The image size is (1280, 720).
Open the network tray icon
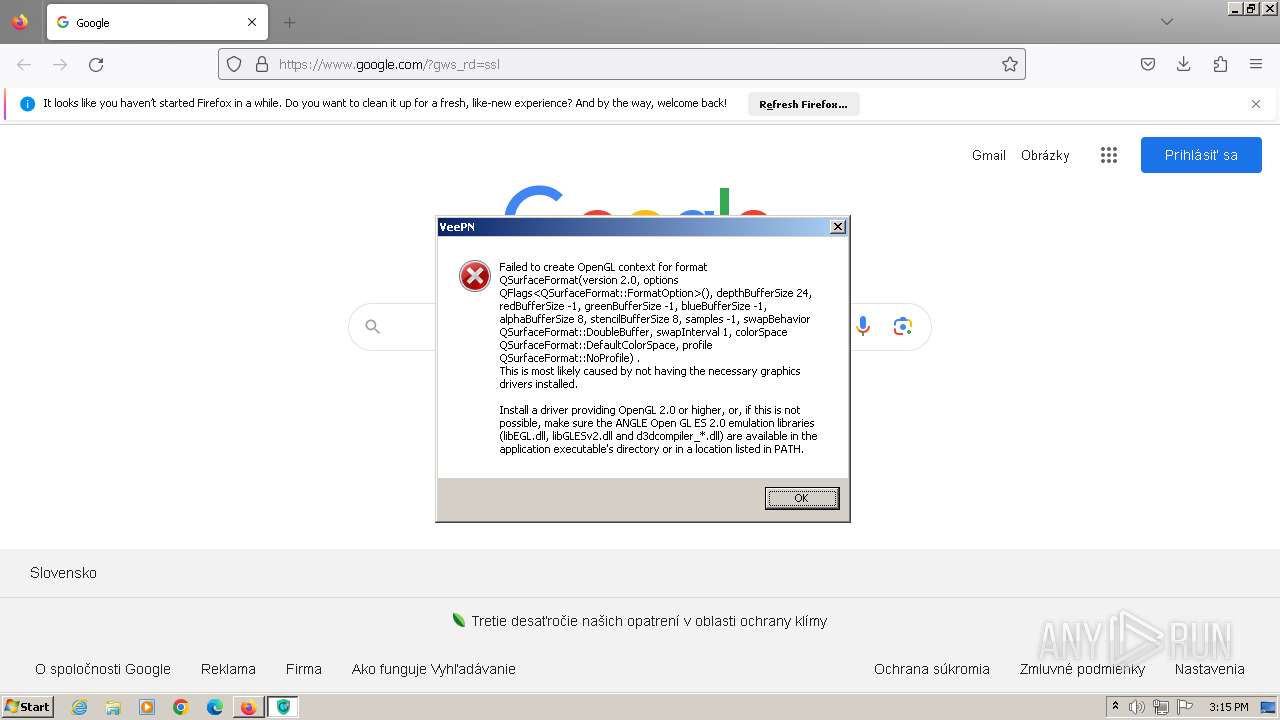[x=1161, y=707]
